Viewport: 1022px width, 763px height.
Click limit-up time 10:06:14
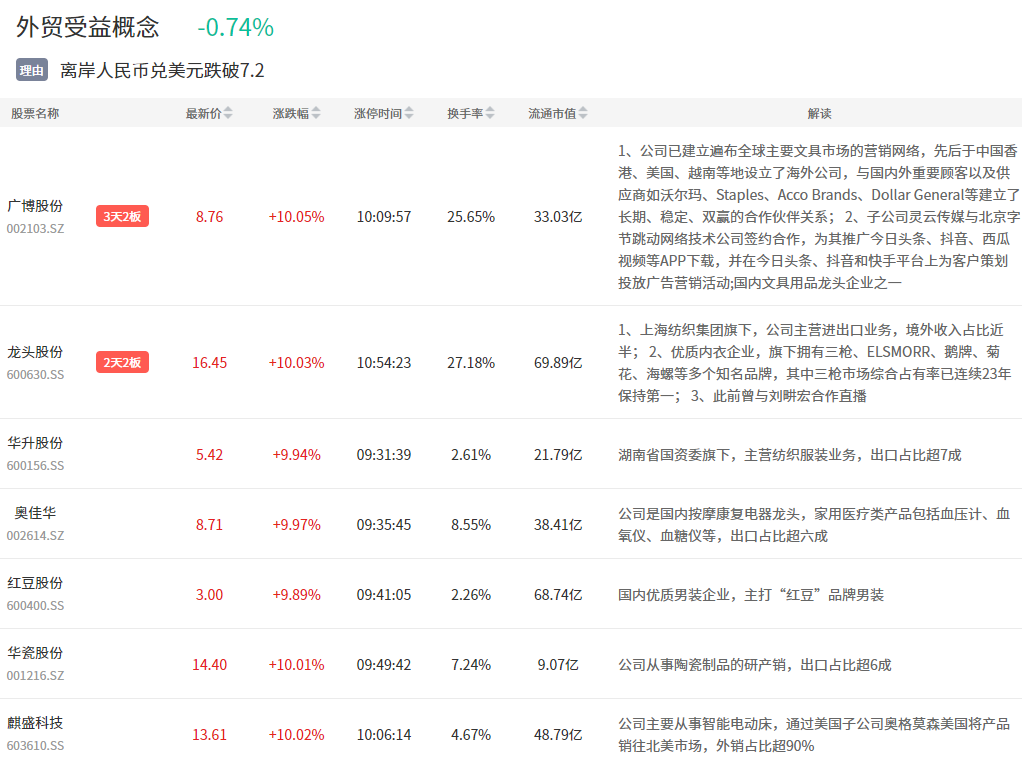click(x=384, y=735)
